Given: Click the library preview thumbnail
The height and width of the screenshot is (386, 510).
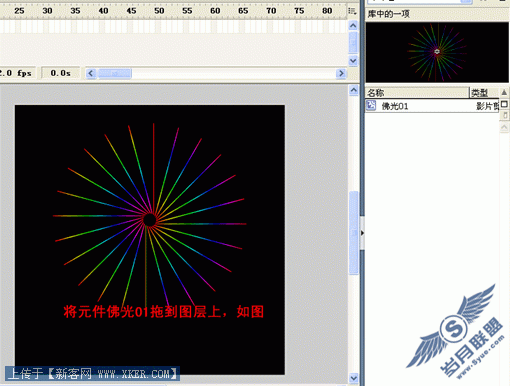Looking at the screenshot, I should pos(437,52).
